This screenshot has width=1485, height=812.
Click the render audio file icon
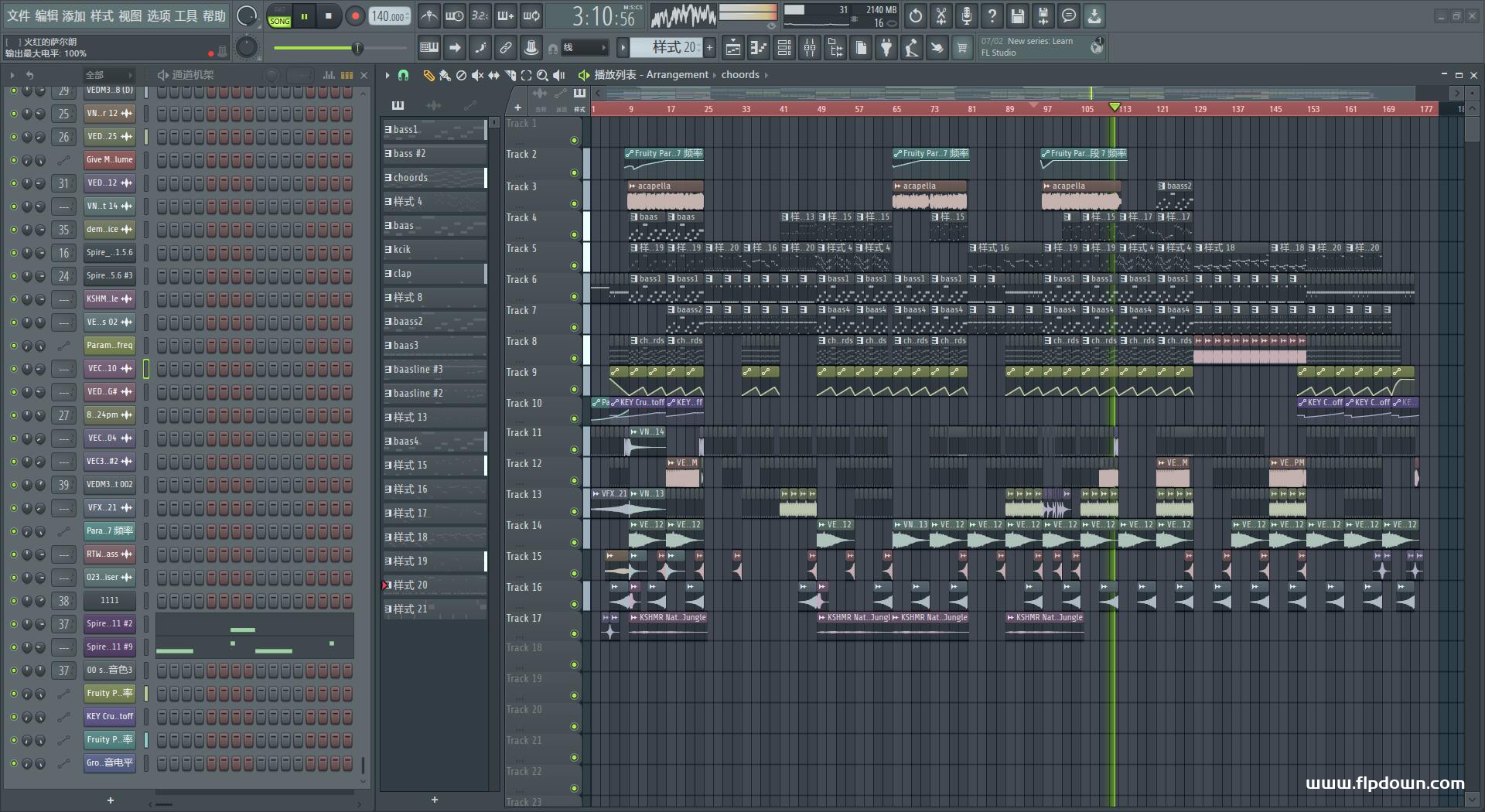pos(1043,15)
